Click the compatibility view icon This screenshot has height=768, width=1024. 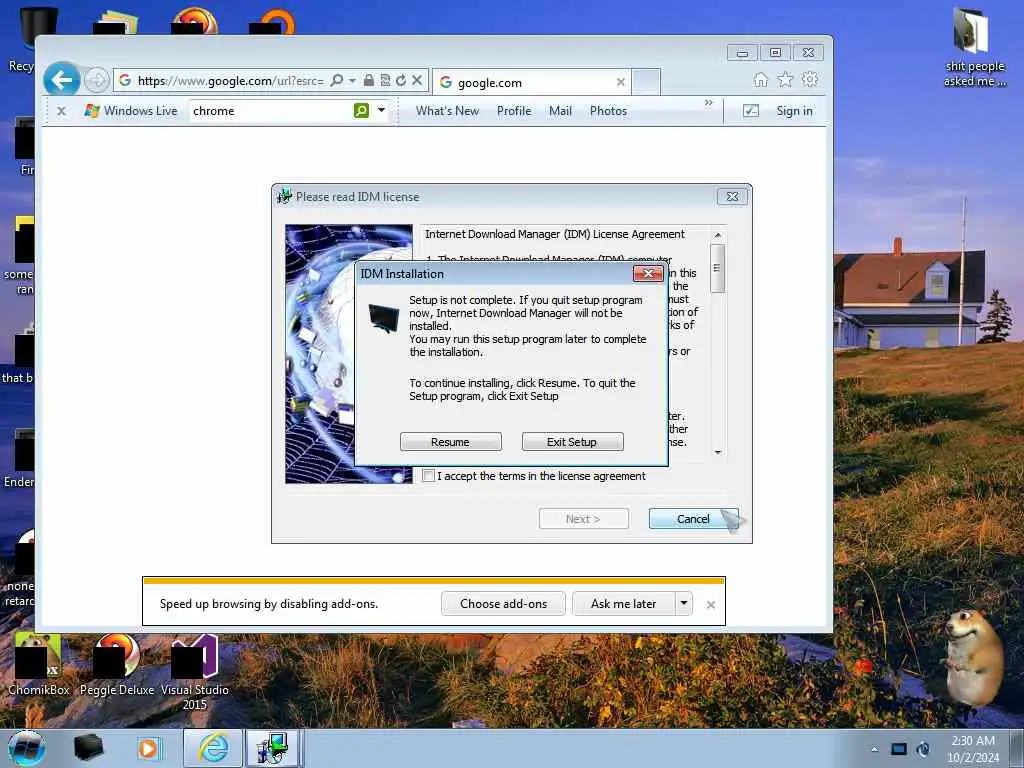pyautogui.click(x=385, y=80)
